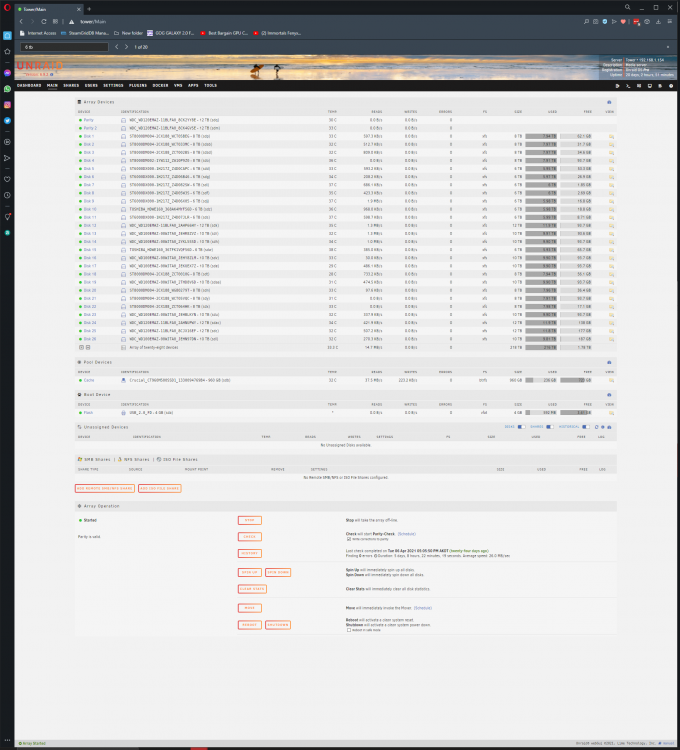The image size is (680, 750).
Task: Browse Disk 5 contents via view icon
Action: click(611, 169)
